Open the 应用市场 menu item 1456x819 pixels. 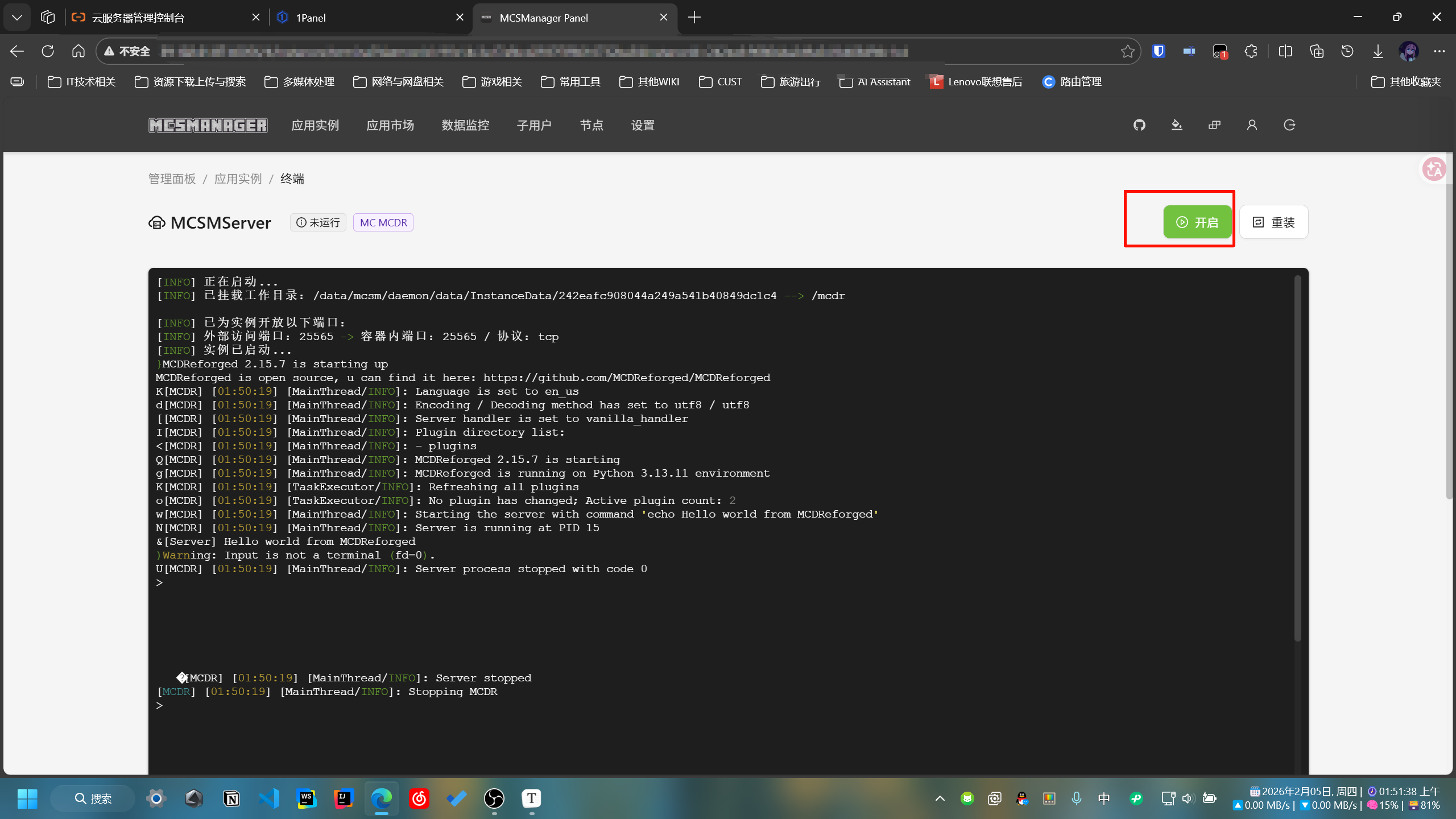pyautogui.click(x=390, y=125)
